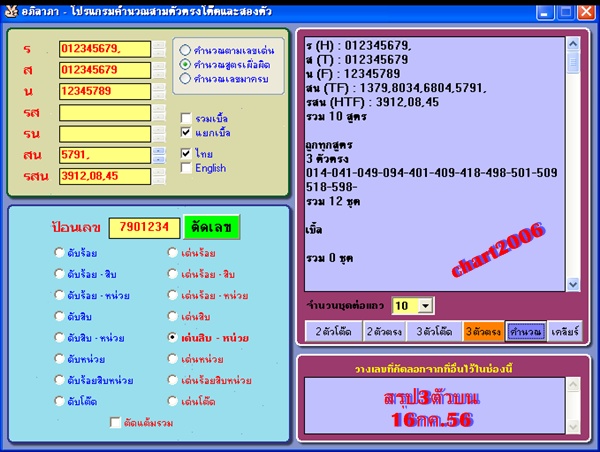Click the paste box scrollbar down arrow

point(573,426)
